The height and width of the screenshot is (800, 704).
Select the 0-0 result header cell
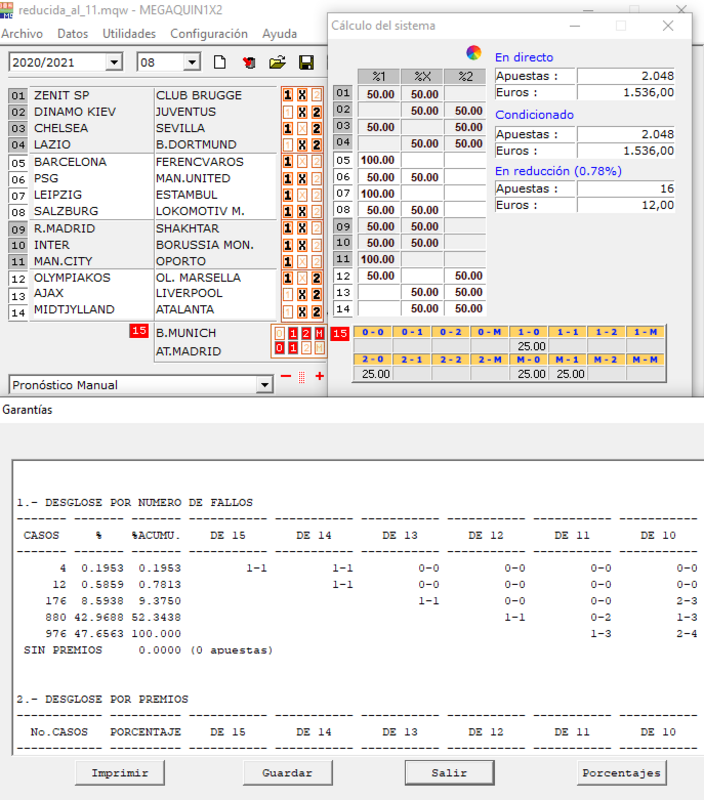[373, 332]
